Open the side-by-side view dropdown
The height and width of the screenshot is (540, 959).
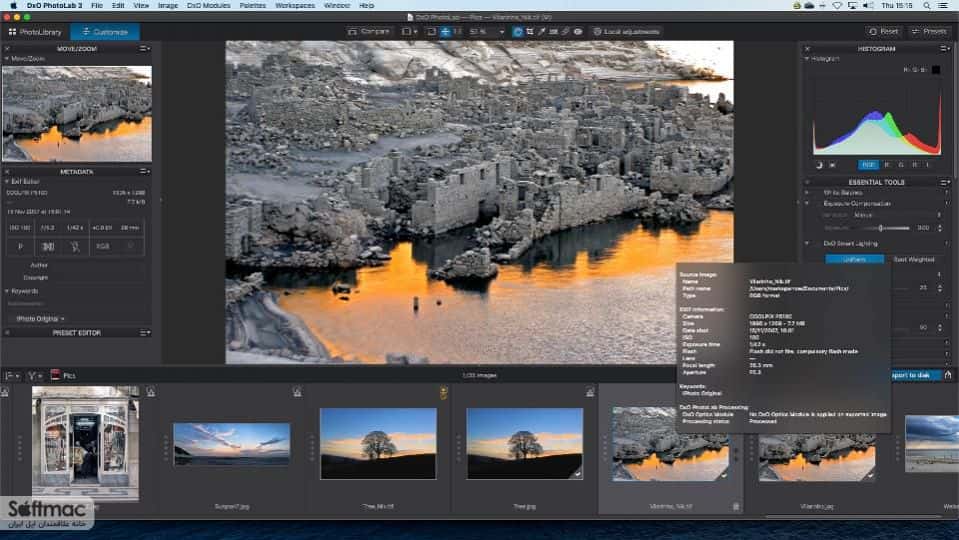(x=410, y=31)
